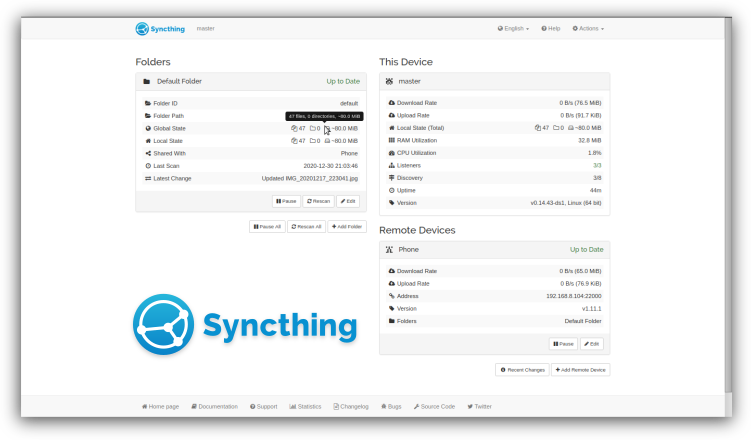Click This Device Version tag icon
Viewport: 751px width, 440px height.
click(x=391, y=203)
